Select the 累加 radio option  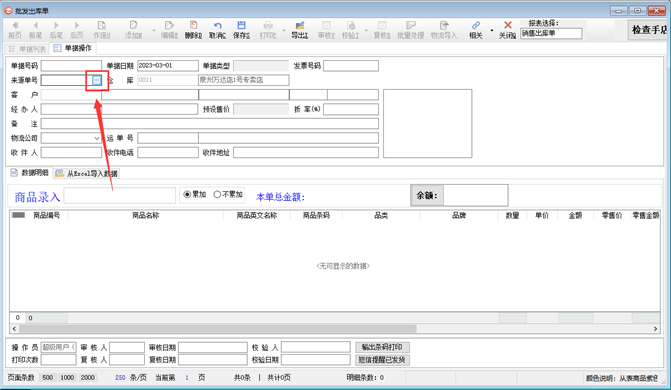[195, 194]
